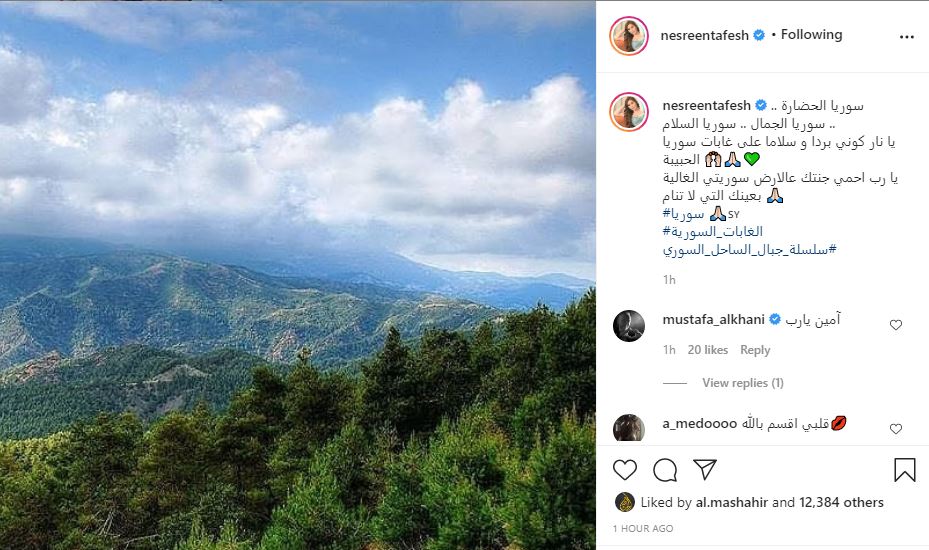Share the post via the paper plane icon
The image size is (929, 550).
[x=705, y=469]
